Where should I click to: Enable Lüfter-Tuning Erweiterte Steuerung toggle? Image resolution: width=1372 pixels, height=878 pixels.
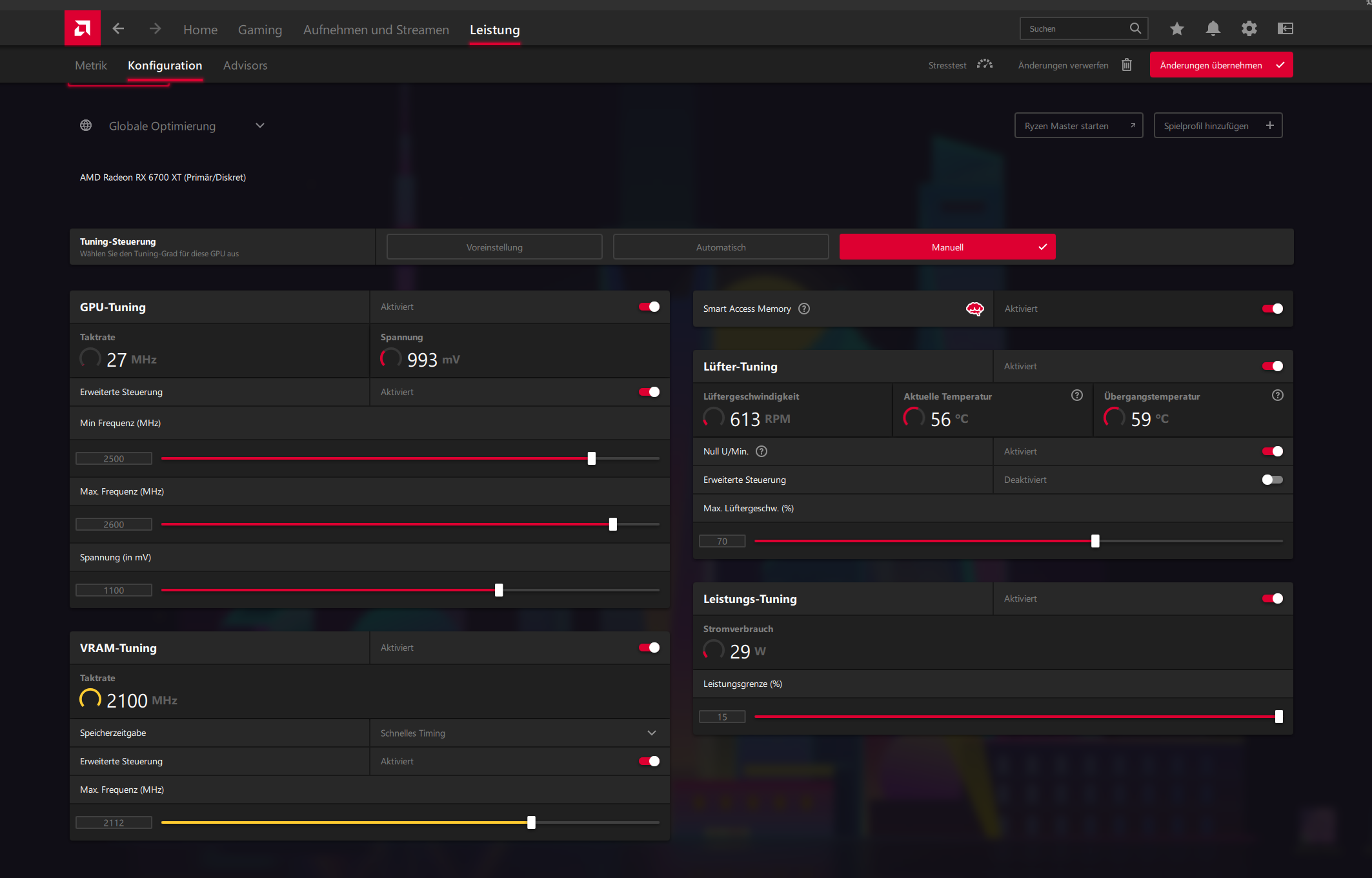click(x=1272, y=480)
